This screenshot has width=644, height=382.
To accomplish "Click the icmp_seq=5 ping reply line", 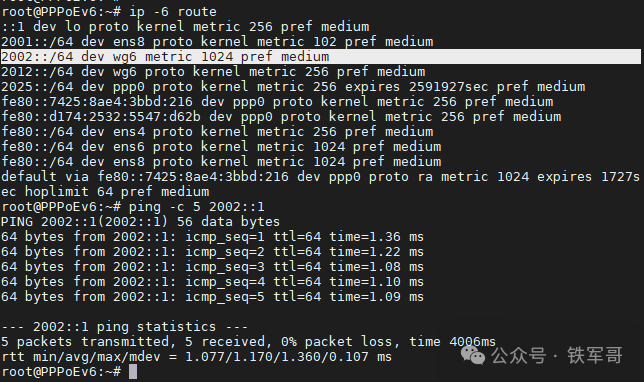I will 212,297.
